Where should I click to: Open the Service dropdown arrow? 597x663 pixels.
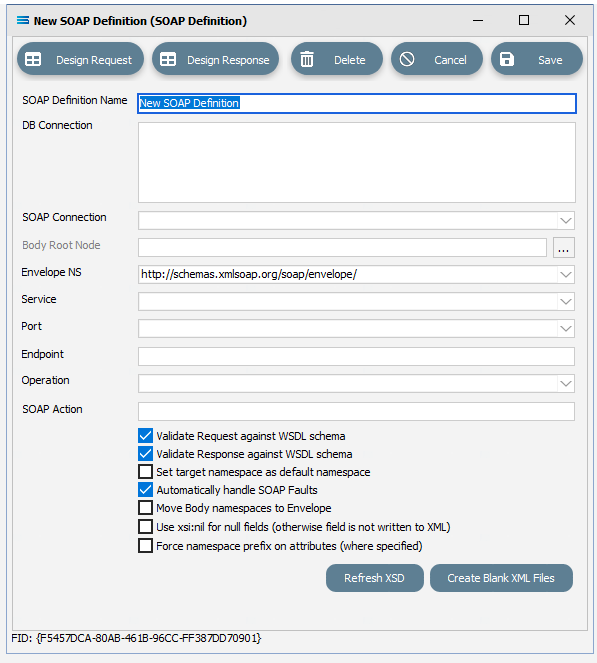566,301
